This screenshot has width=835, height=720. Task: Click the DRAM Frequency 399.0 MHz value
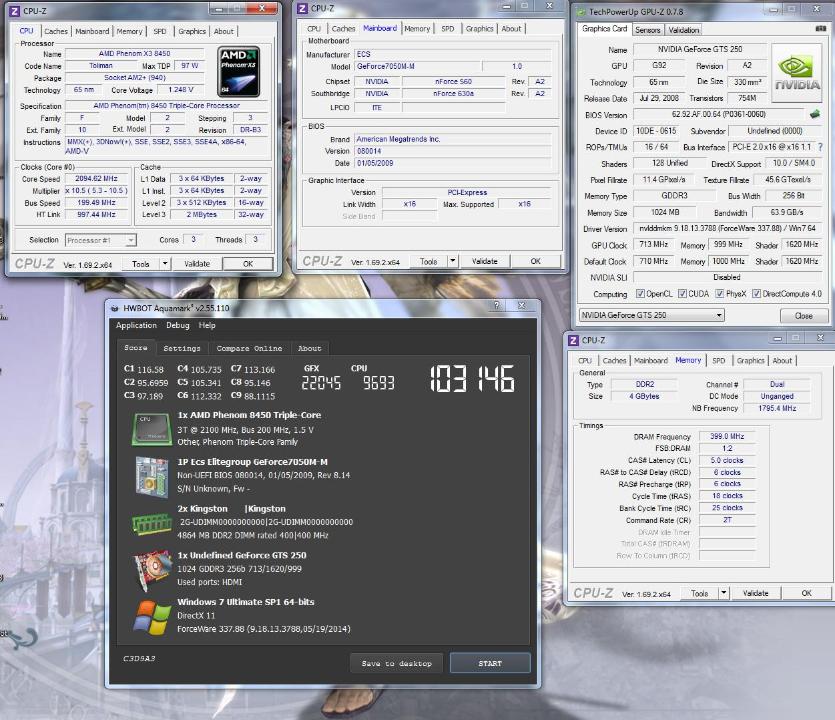click(x=727, y=436)
